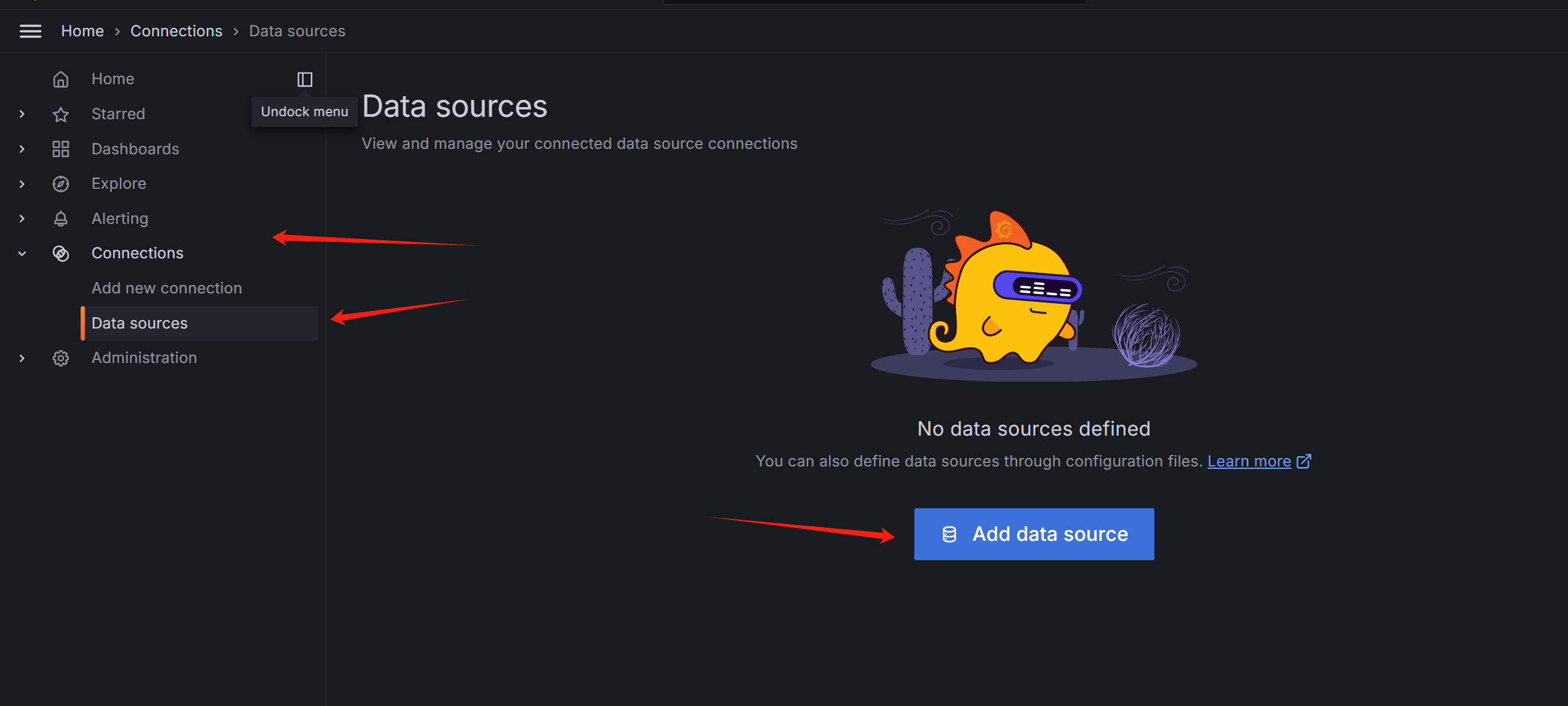
Task: Click Home in the breadcrumb
Action: pos(82,31)
